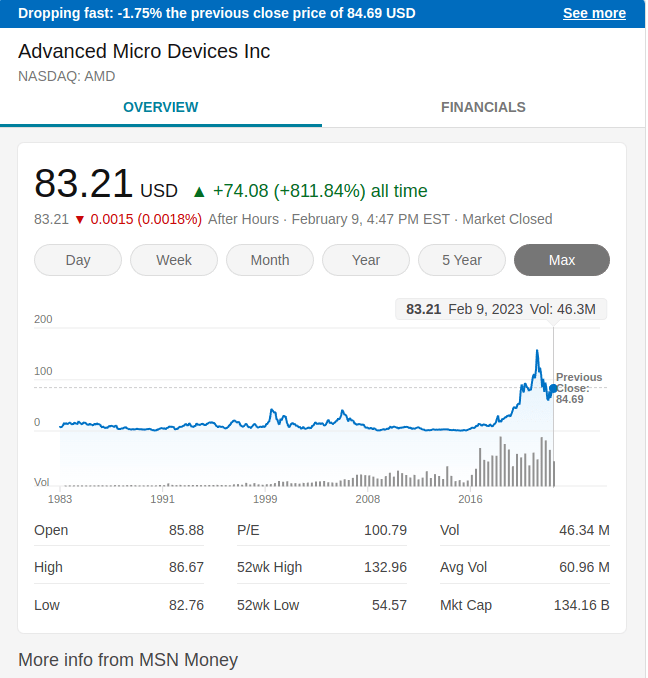Select the Week time range
Screen dimensions: 648x678
[x=174, y=260]
